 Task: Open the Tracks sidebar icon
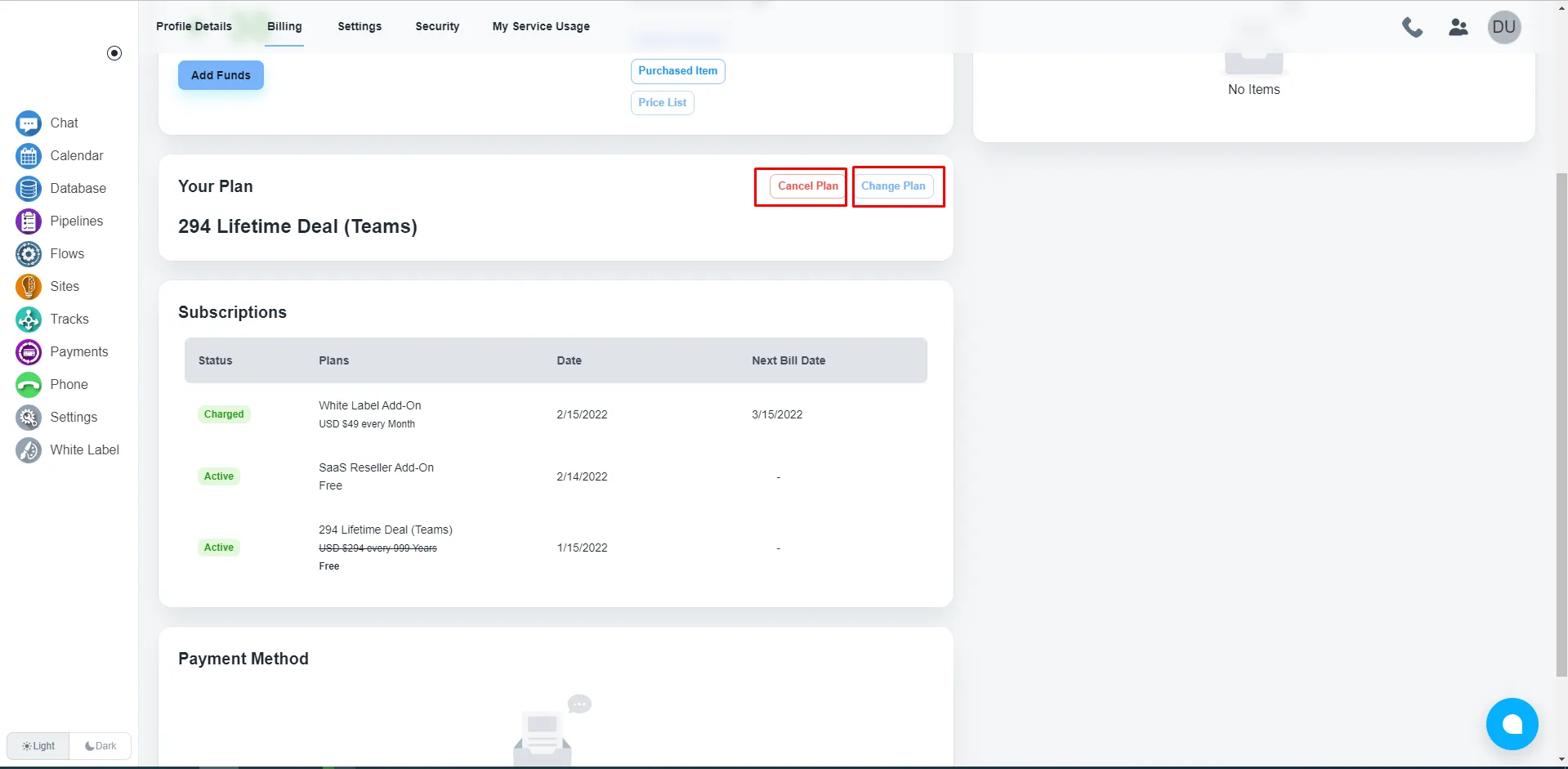29,320
